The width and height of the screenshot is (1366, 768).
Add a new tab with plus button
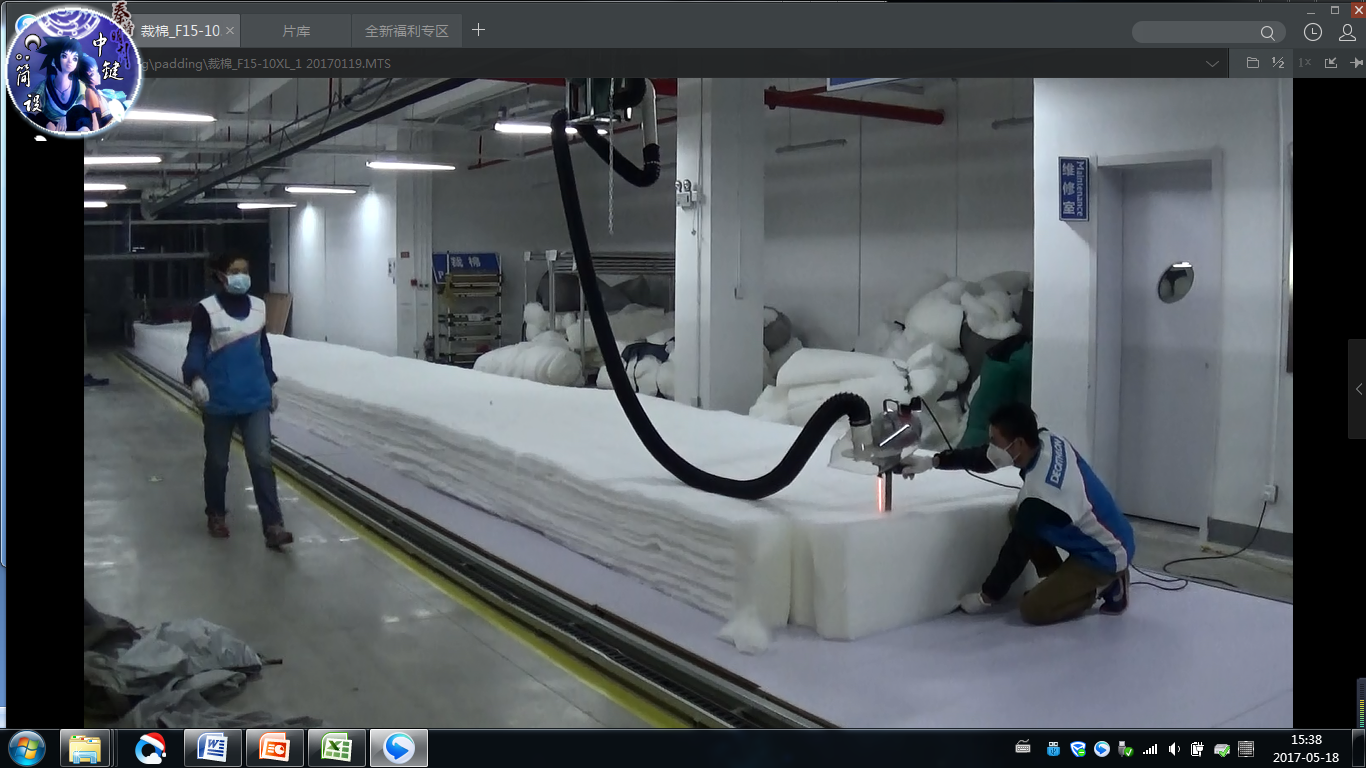coord(478,30)
